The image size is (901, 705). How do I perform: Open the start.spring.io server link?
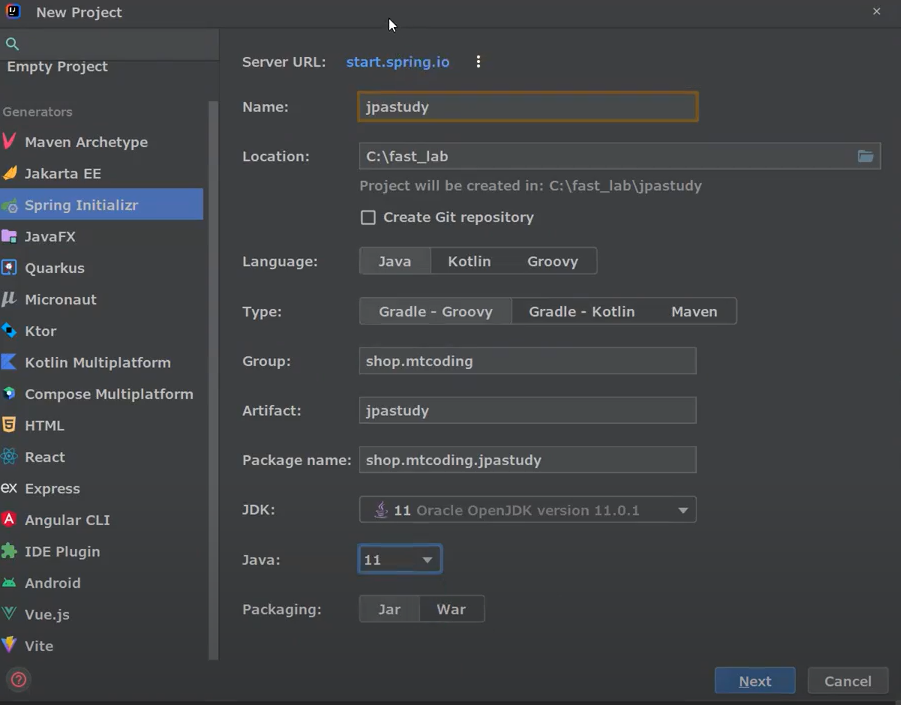(398, 61)
